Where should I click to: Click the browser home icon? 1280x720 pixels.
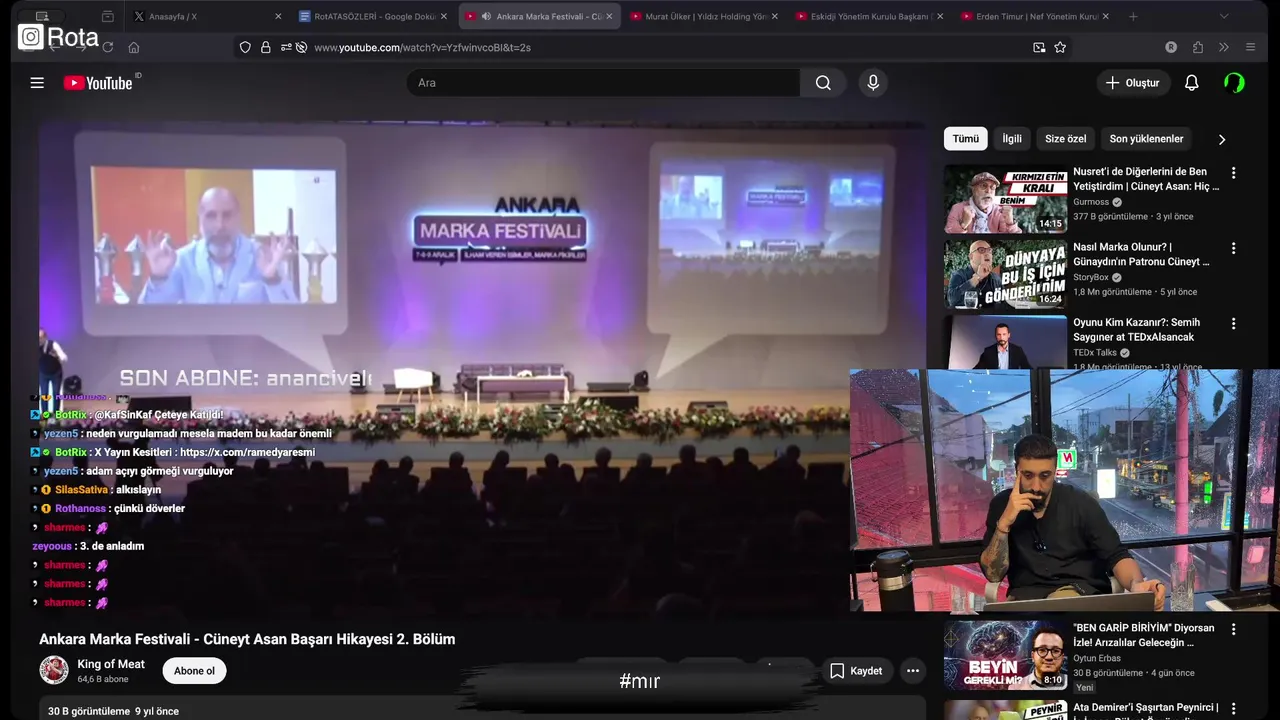[134, 47]
